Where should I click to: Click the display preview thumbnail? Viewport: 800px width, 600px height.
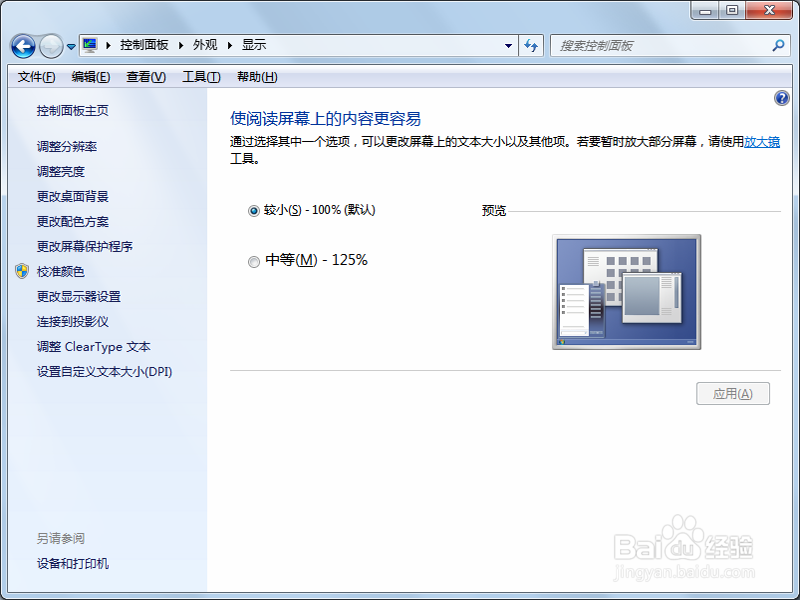[627, 292]
